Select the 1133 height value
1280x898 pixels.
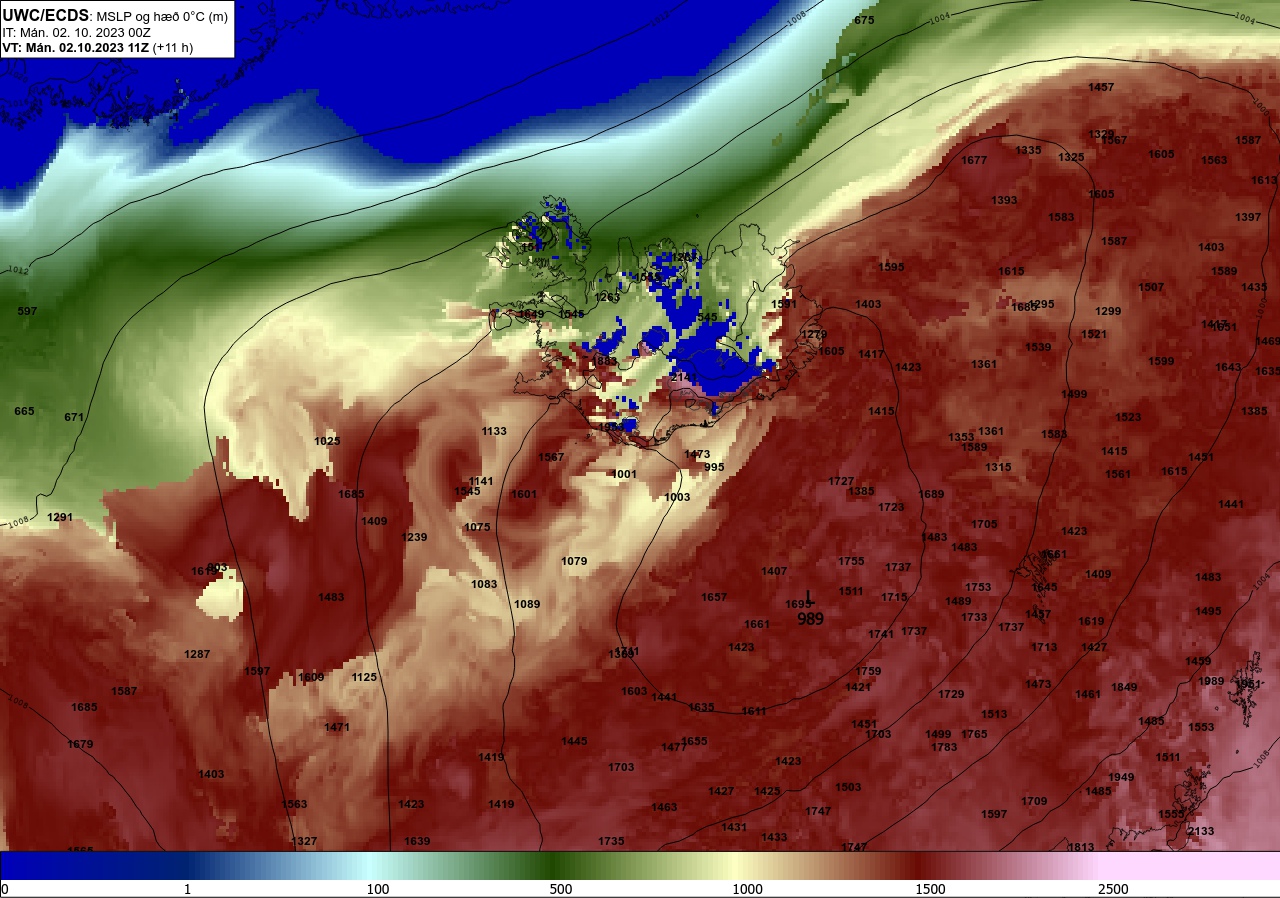[494, 431]
